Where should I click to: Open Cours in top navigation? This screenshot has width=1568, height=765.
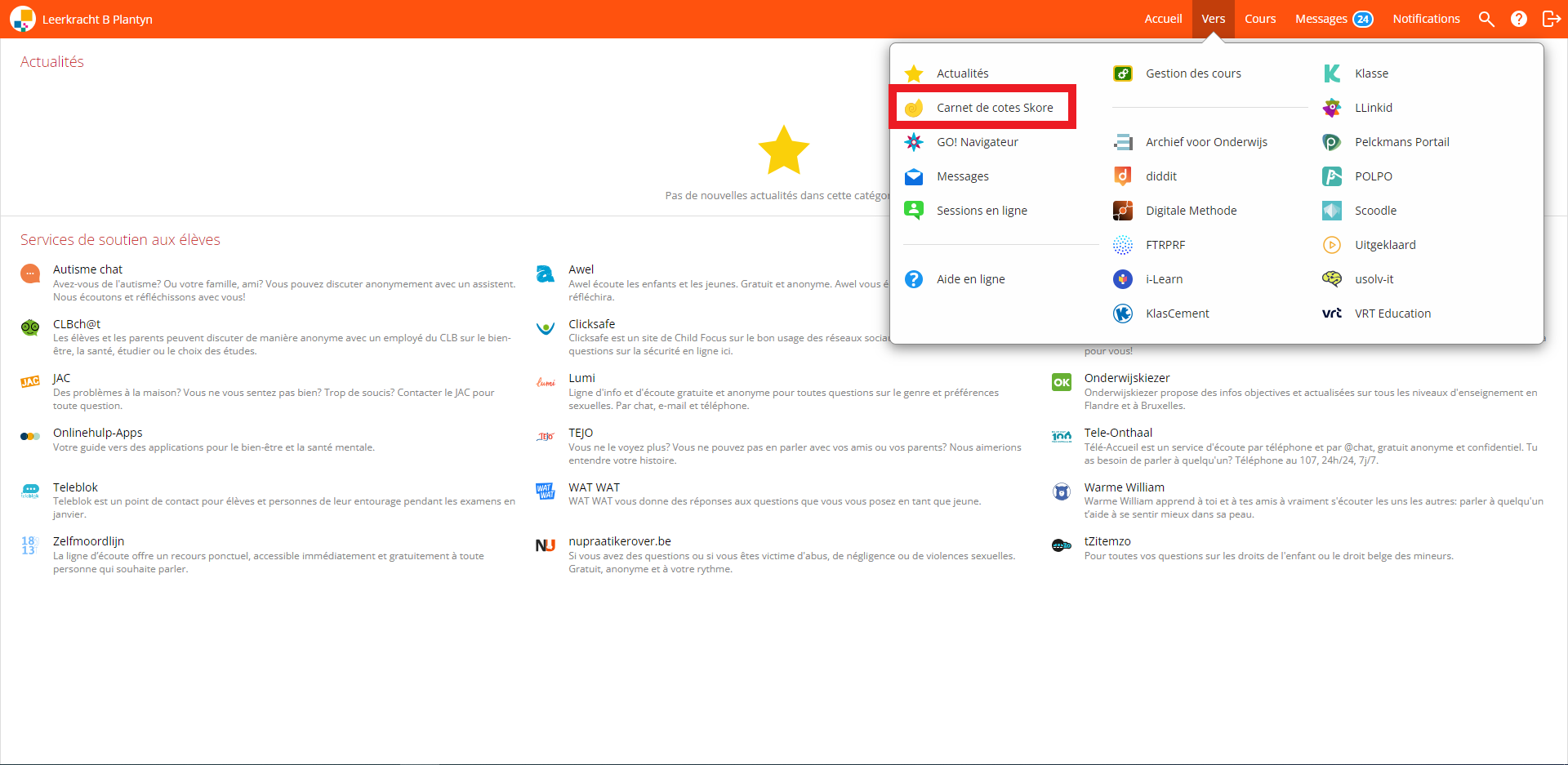tap(1260, 19)
